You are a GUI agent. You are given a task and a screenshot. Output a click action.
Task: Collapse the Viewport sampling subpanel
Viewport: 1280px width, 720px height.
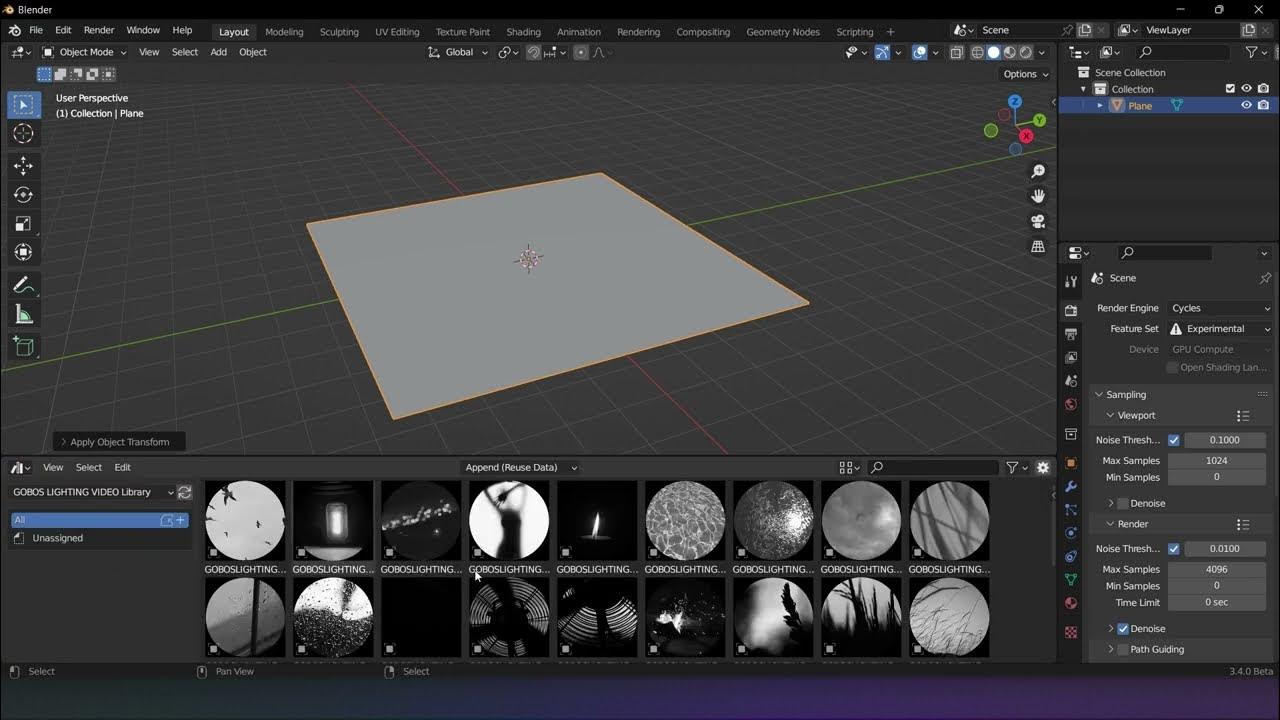pyautogui.click(x=1136, y=415)
